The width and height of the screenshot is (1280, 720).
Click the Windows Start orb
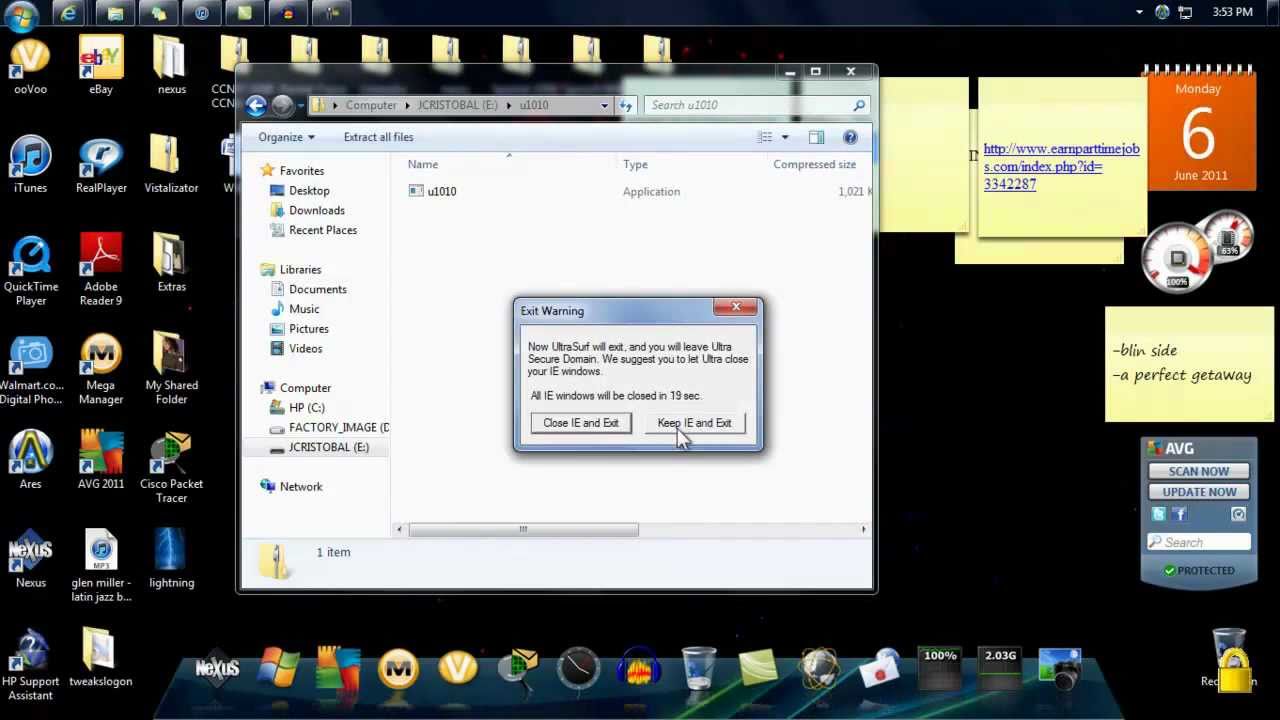pyautogui.click(x=21, y=14)
